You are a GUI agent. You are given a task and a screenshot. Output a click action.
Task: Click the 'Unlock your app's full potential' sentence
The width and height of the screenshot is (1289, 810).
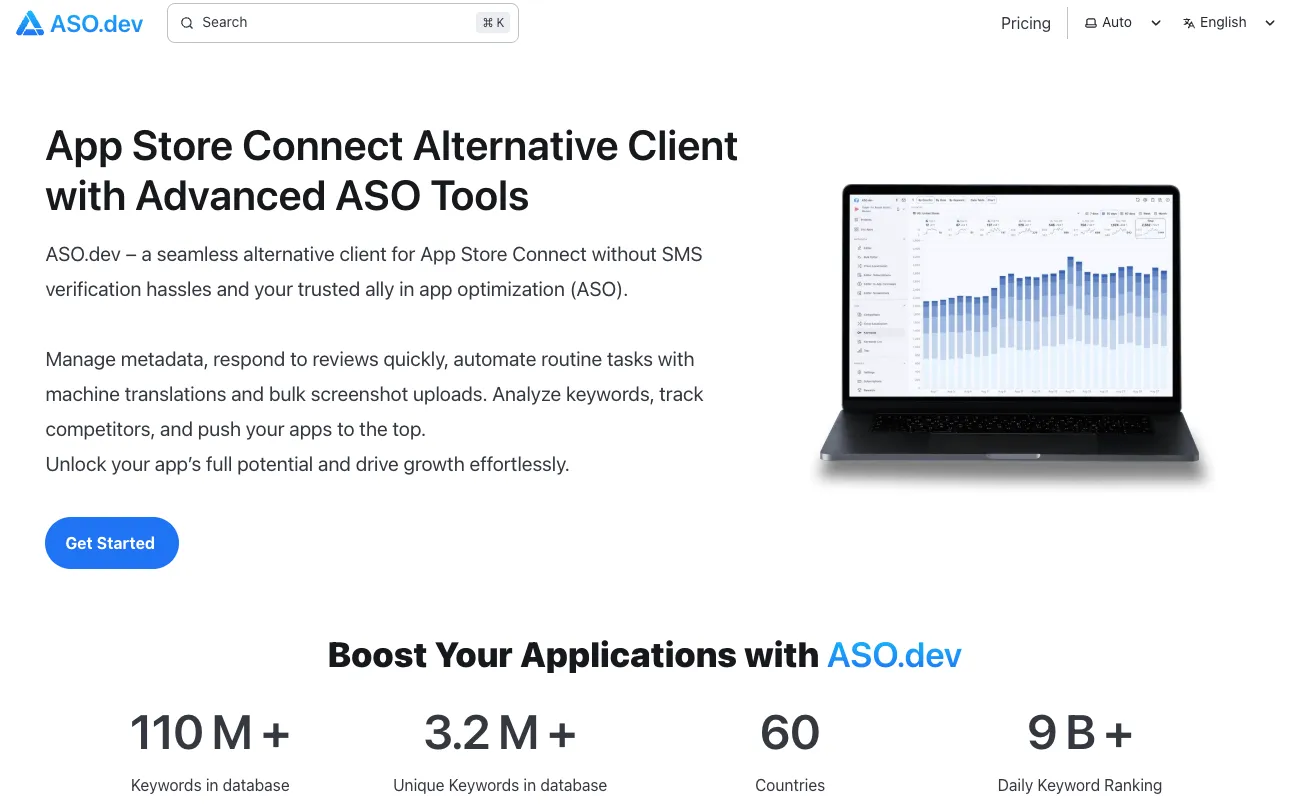click(x=307, y=464)
